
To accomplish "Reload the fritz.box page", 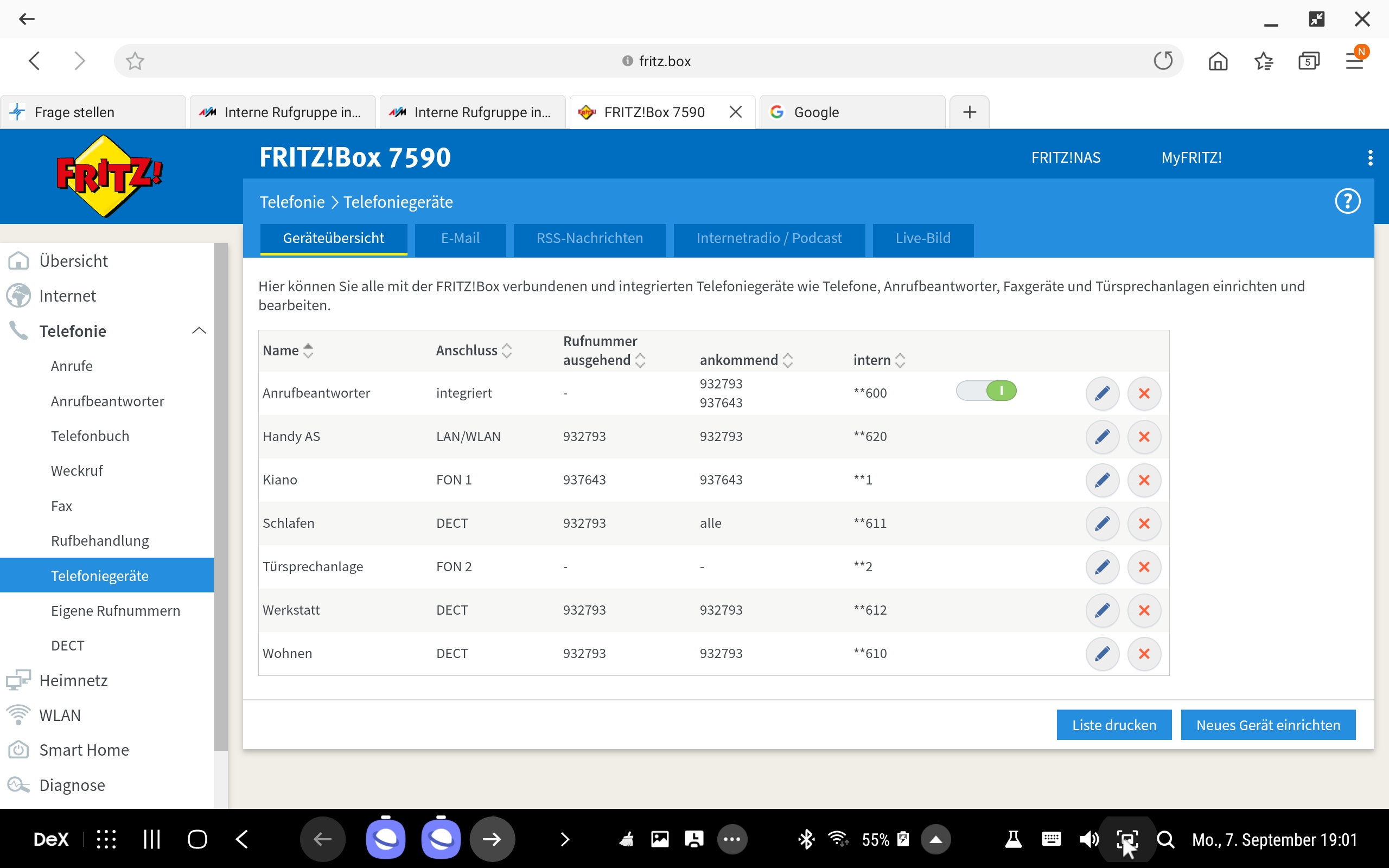I will tap(1163, 61).
